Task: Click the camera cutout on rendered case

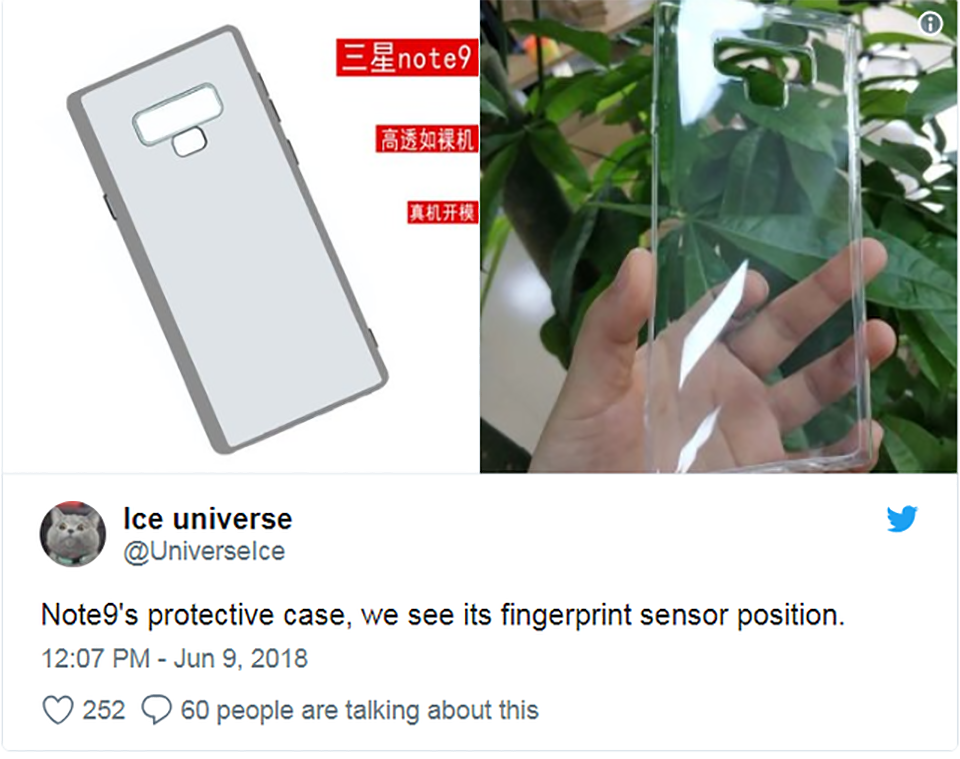Action: [x=178, y=114]
